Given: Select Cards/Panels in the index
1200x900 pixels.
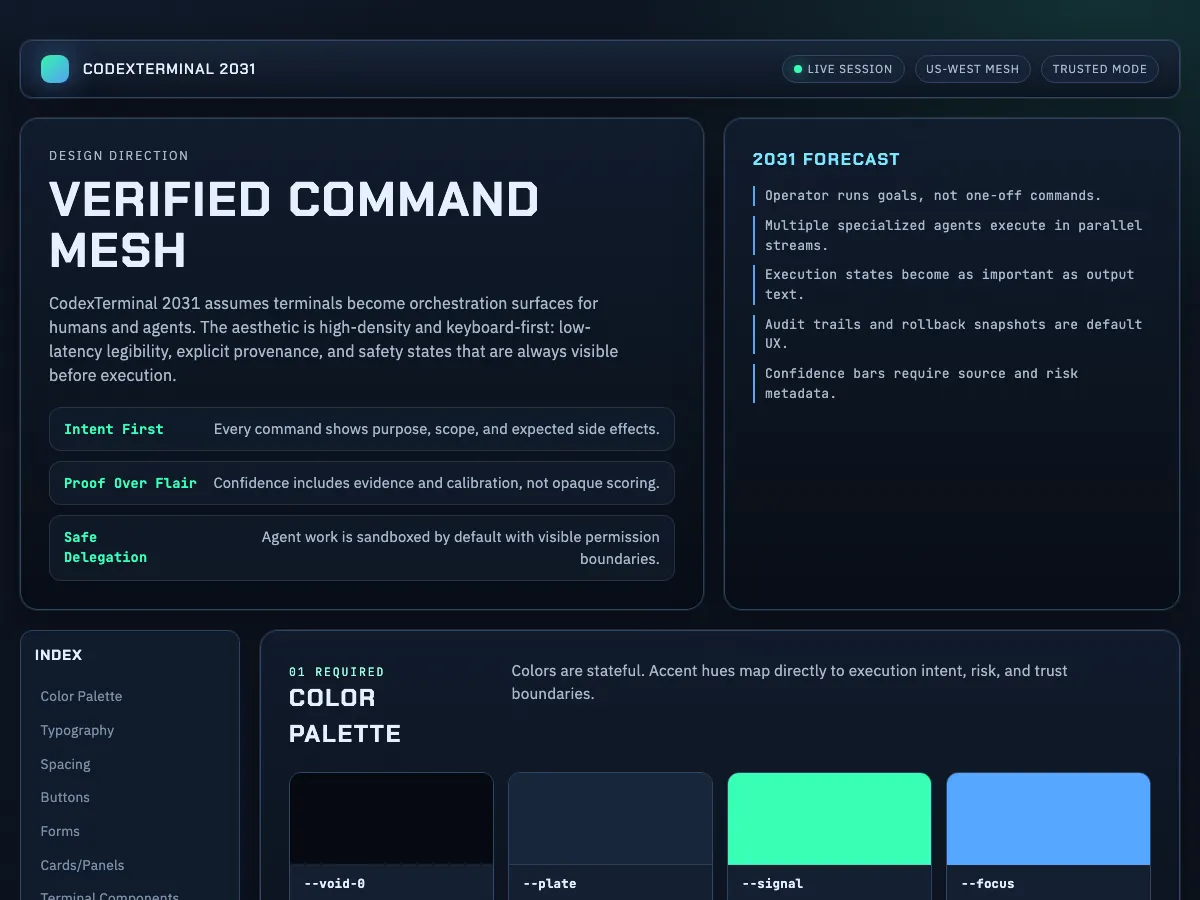Looking at the screenshot, I should pyautogui.click(x=82, y=865).
